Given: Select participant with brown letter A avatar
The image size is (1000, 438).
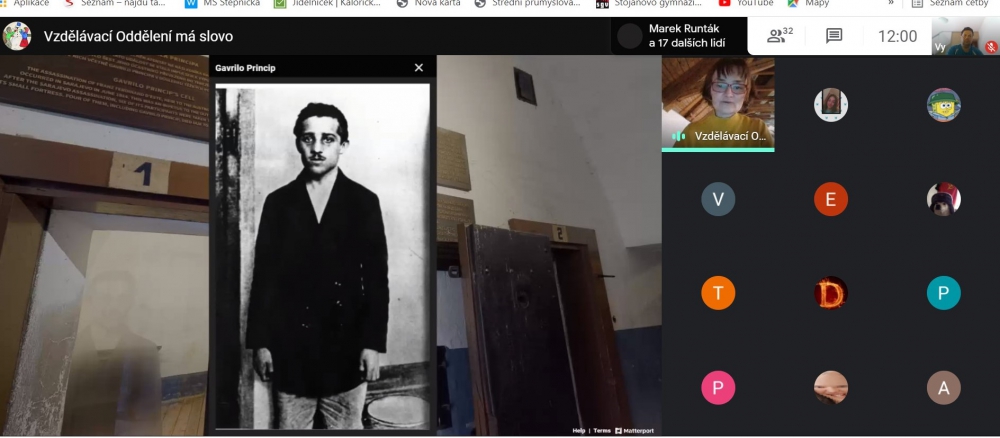Looking at the screenshot, I should [943, 388].
